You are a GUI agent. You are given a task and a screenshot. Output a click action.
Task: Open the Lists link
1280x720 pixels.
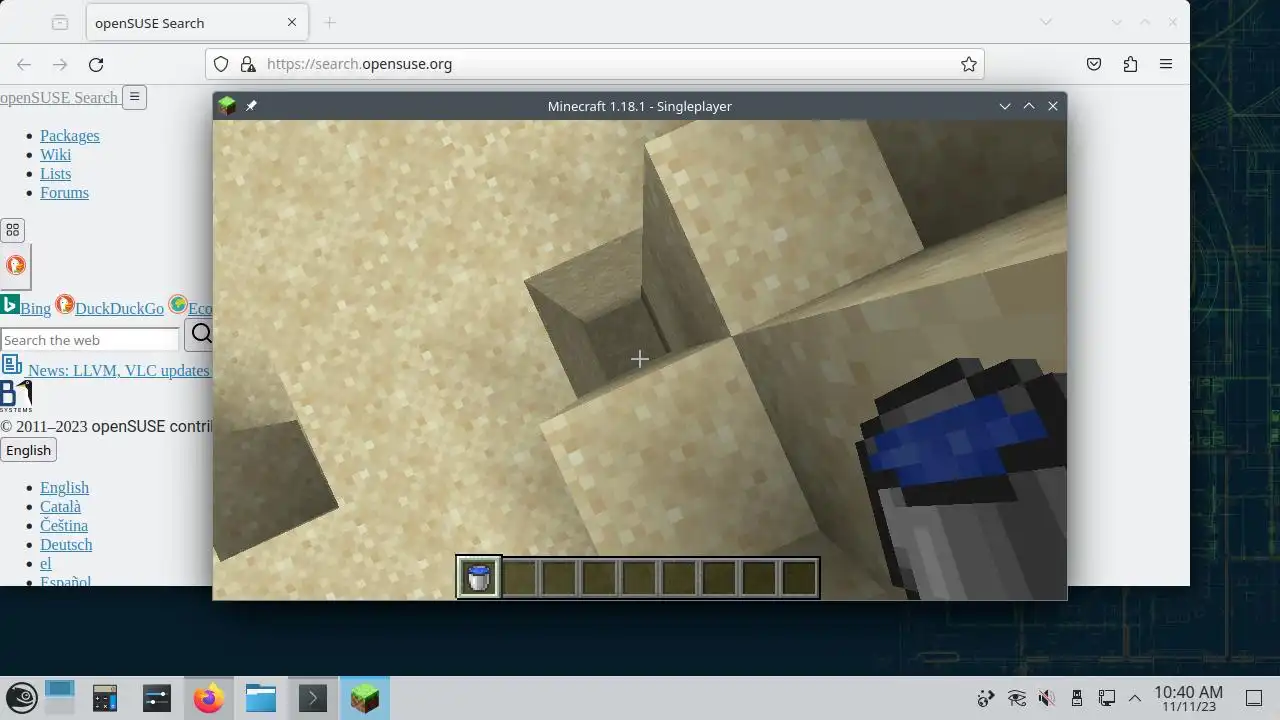(55, 174)
